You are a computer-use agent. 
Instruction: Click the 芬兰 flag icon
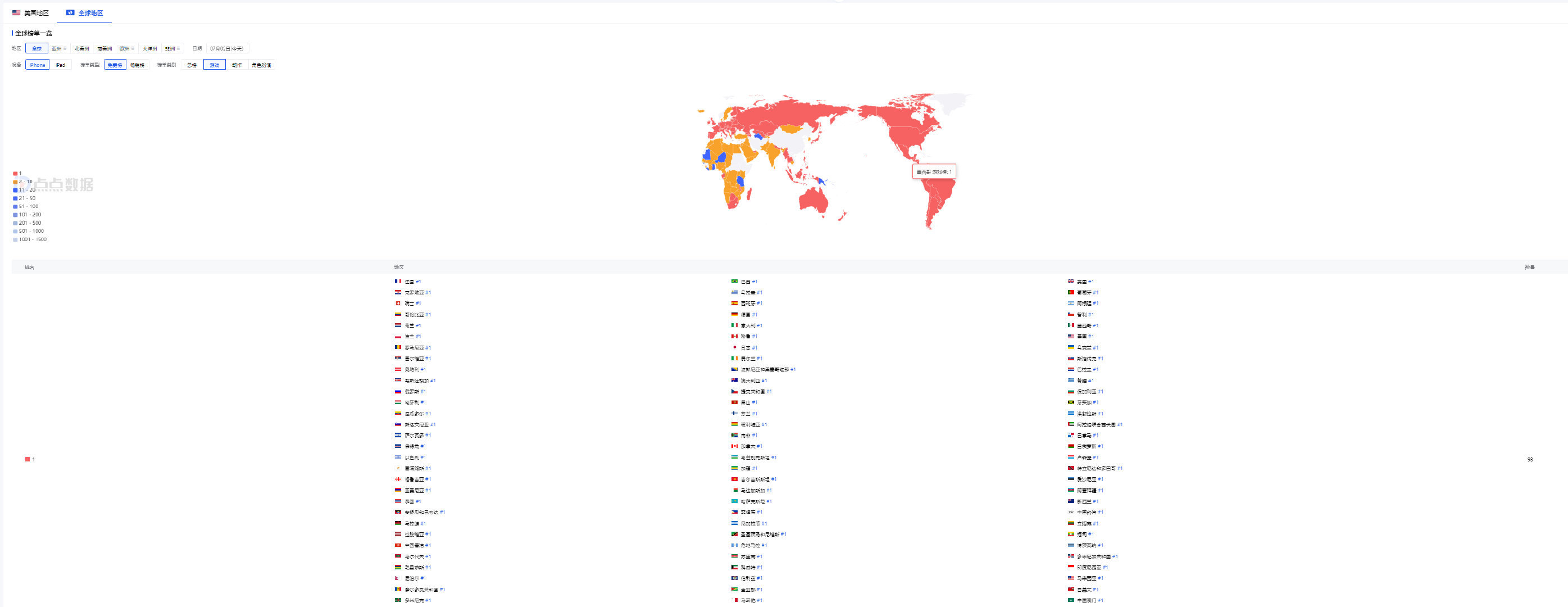click(x=734, y=413)
